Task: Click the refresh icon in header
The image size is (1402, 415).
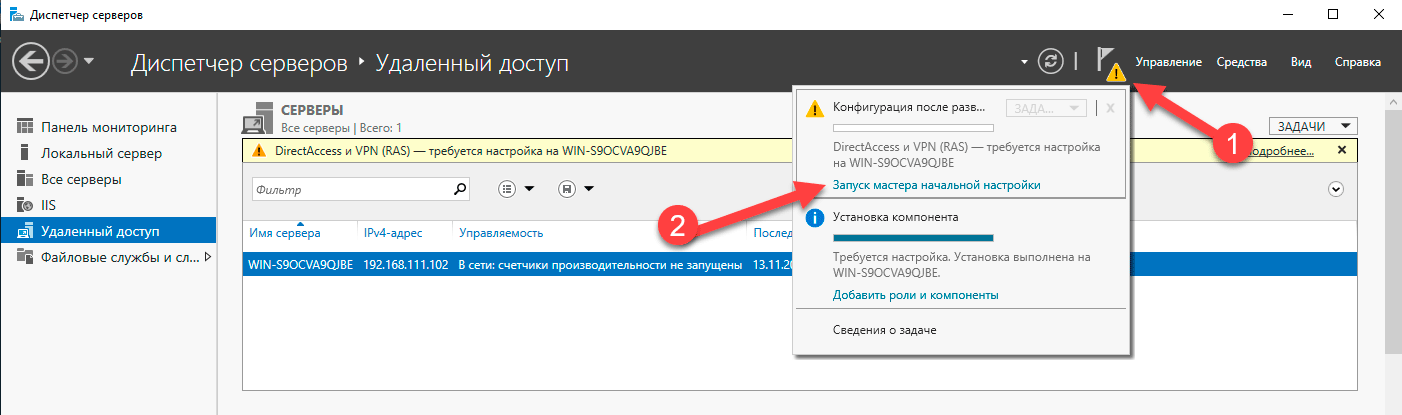Action: tap(1050, 61)
